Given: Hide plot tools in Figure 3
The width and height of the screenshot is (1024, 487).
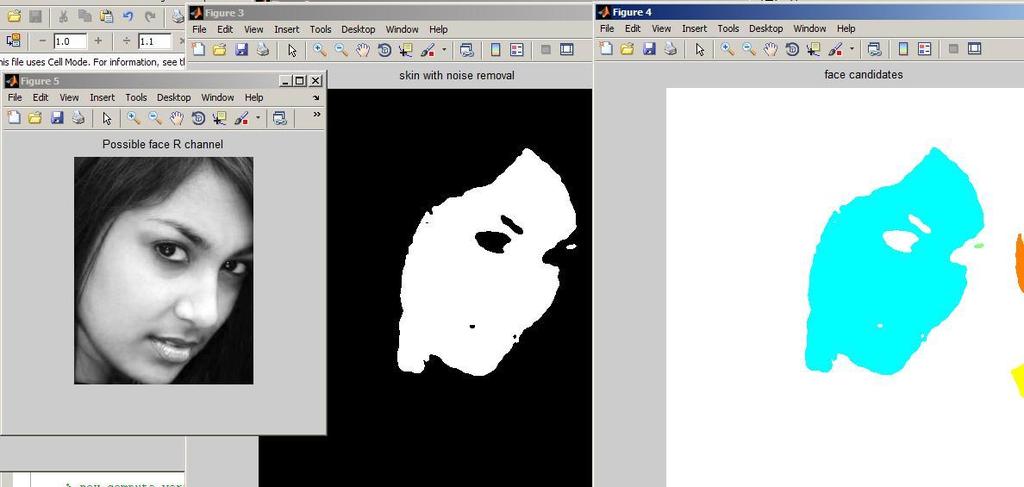Looking at the screenshot, I should click(546, 50).
